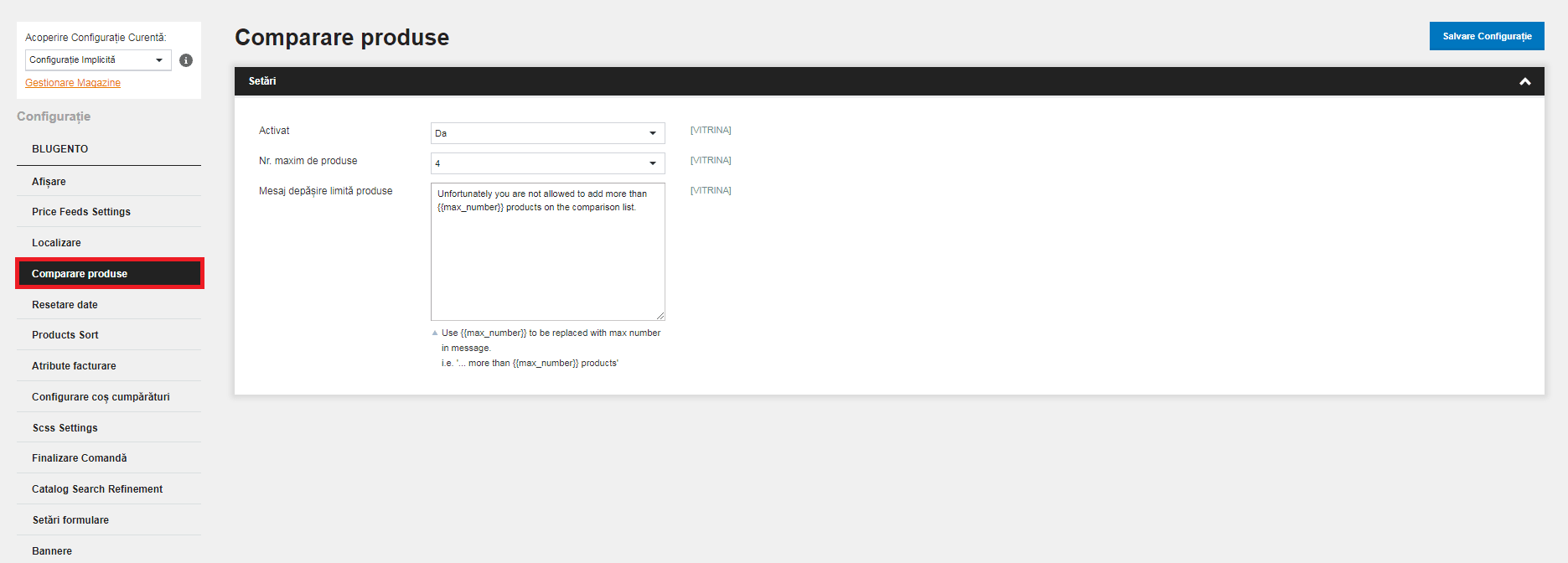Open the Activat dropdown
Screen dimensions: 1568x563
548,133
